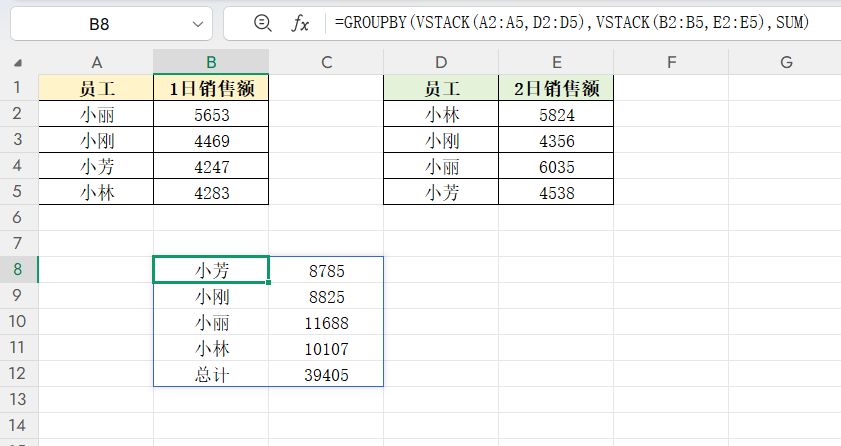Select column B header
Image resolution: width=841 pixels, height=446 pixels.
coord(211,62)
